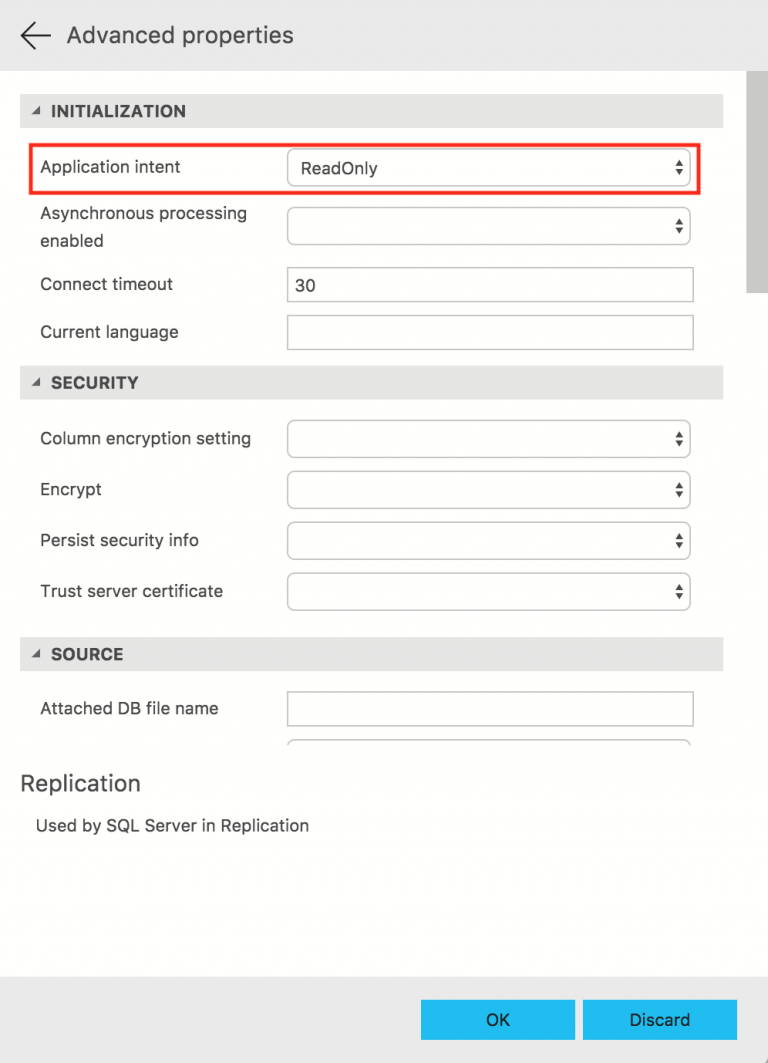Confirm changes with the OK button
The image size is (768, 1063).
tap(497, 1019)
